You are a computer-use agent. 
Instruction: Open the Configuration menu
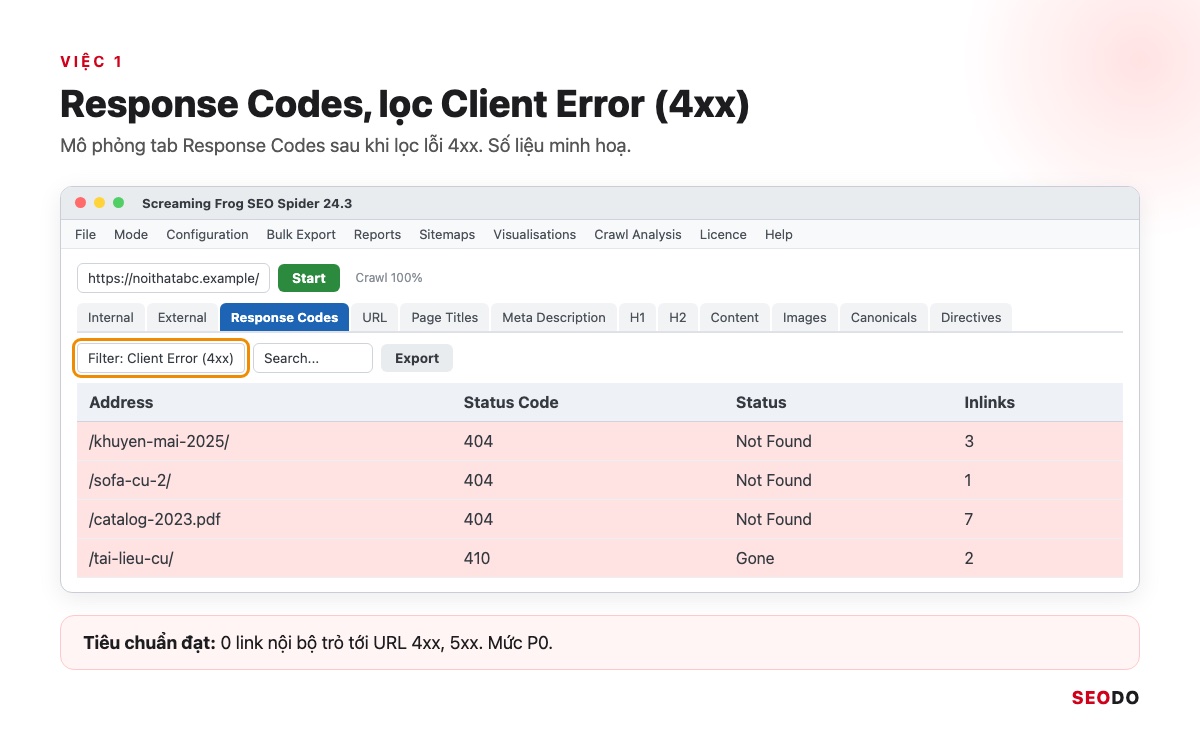pos(207,234)
